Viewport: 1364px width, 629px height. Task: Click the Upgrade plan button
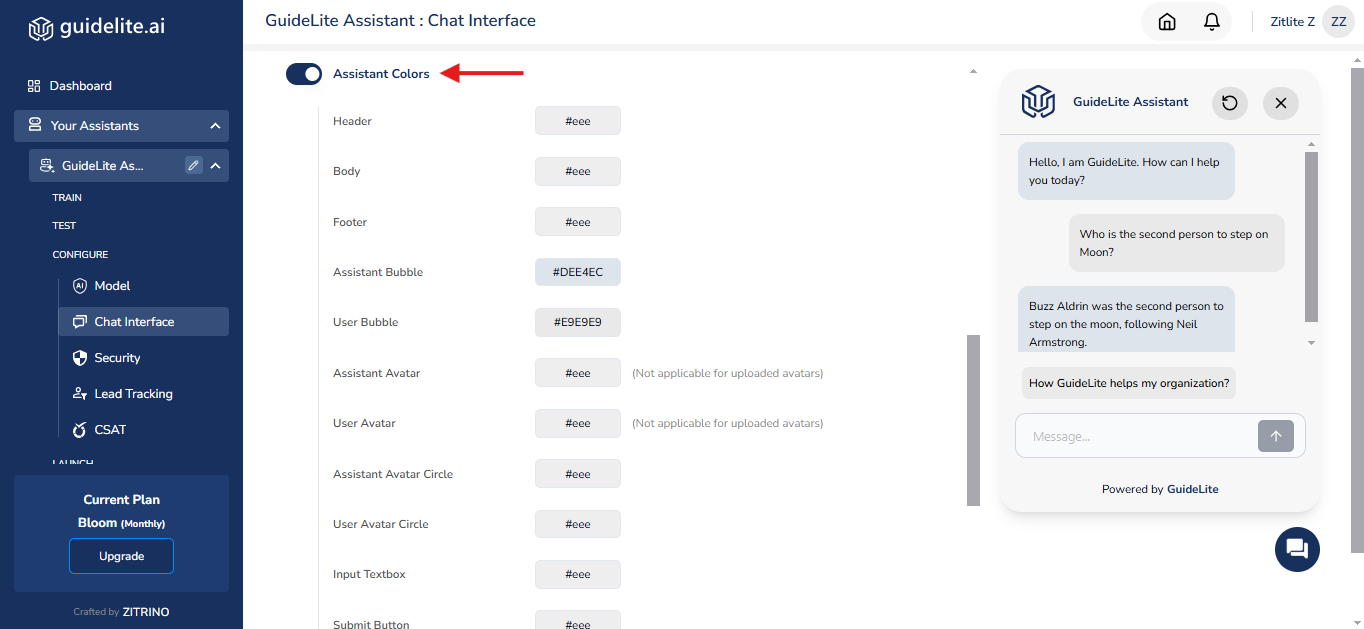121,556
